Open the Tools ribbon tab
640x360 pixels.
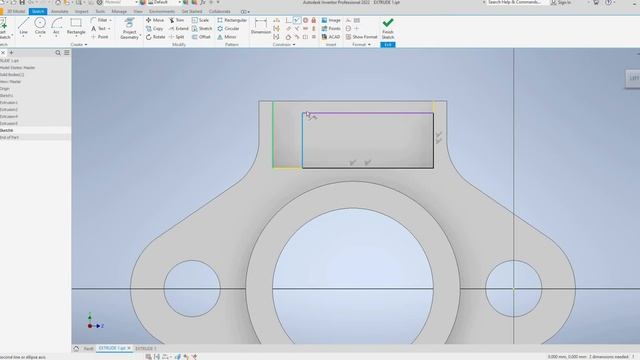coord(100,11)
